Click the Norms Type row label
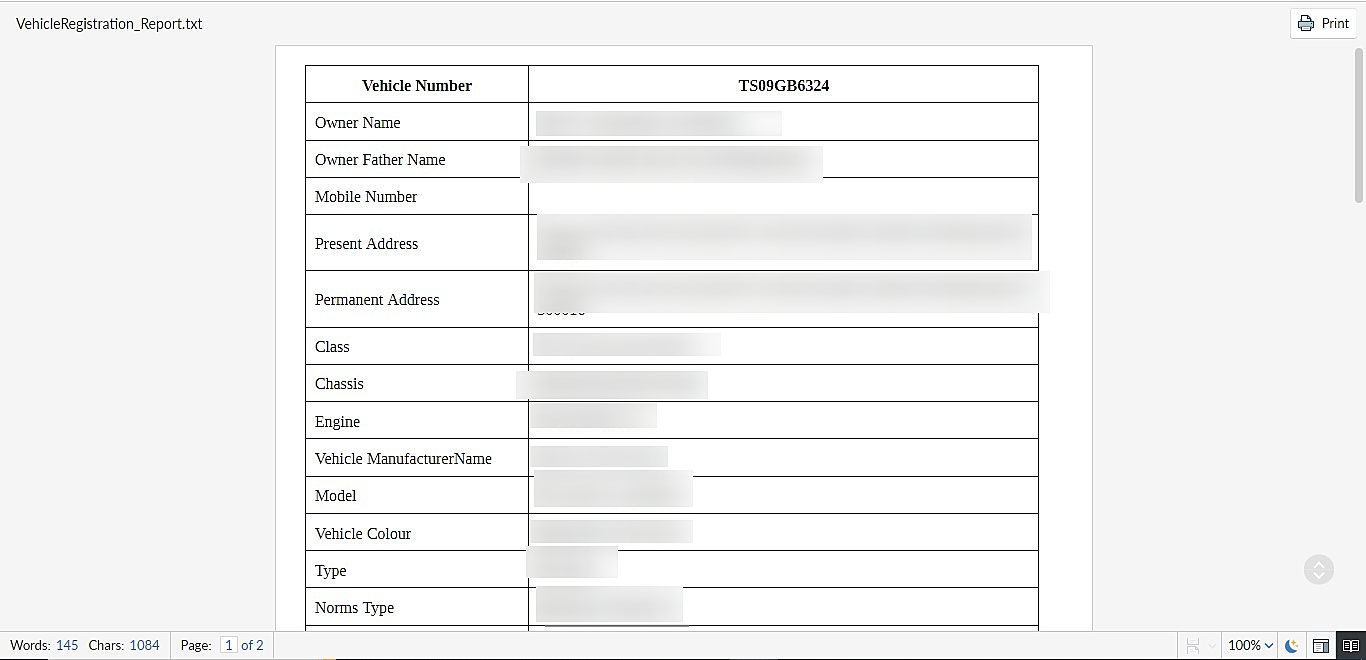The height and width of the screenshot is (660, 1366). pyautogui.click(x=355, y=608)
